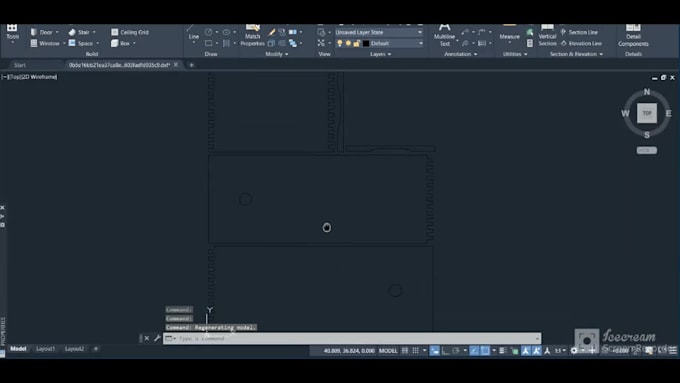Select the Stair tool
This screenshot has width=680, height=383.
79,32
